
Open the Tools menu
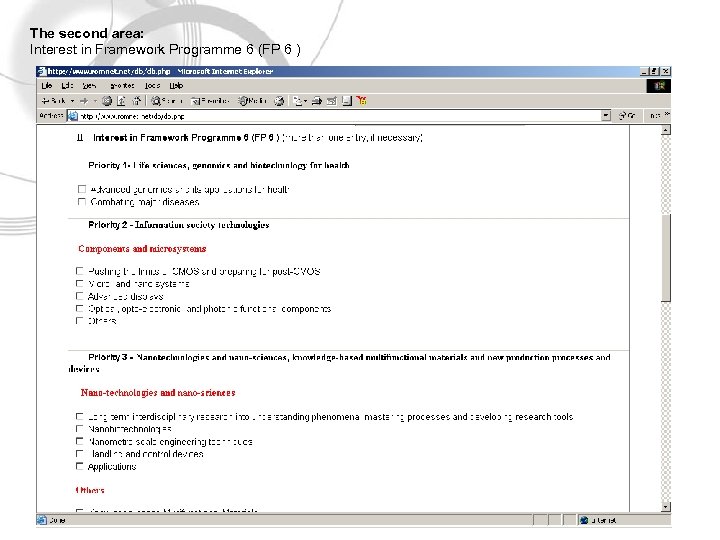(x=152, y=85)
